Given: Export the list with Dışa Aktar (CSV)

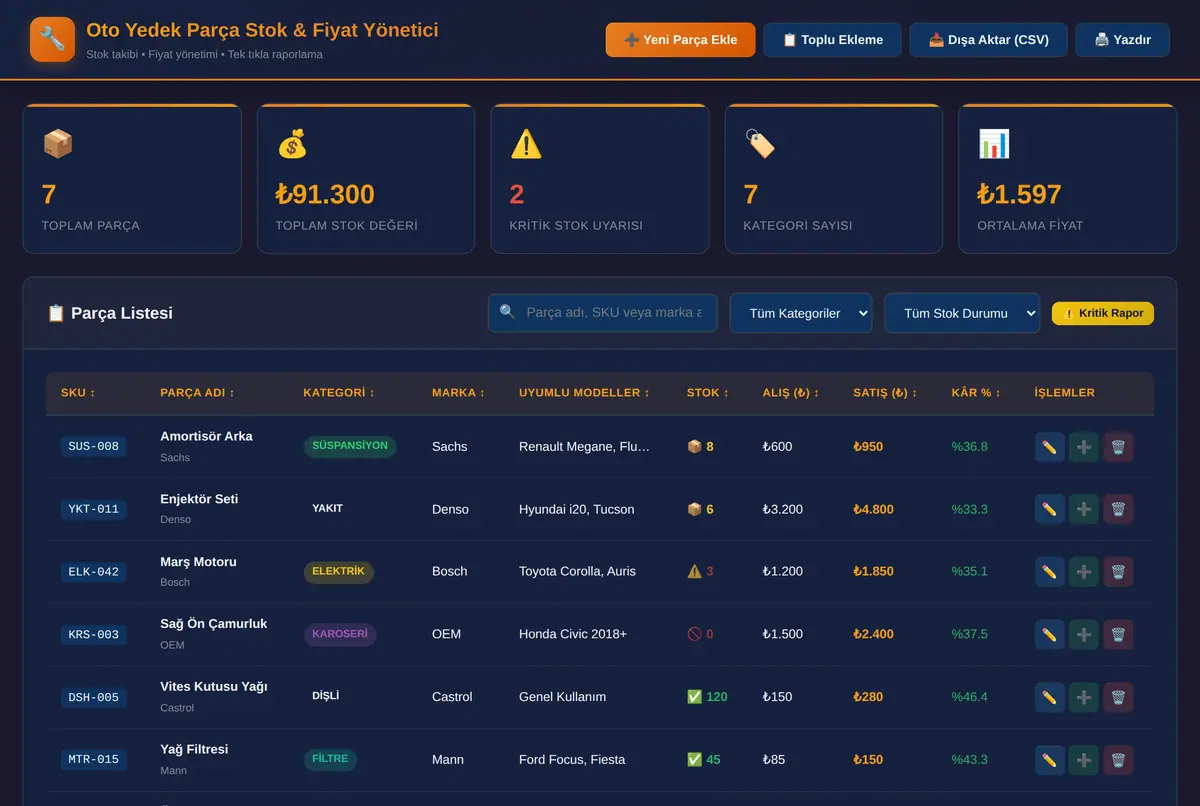Looking at the screenshot, I should [988, 40].
